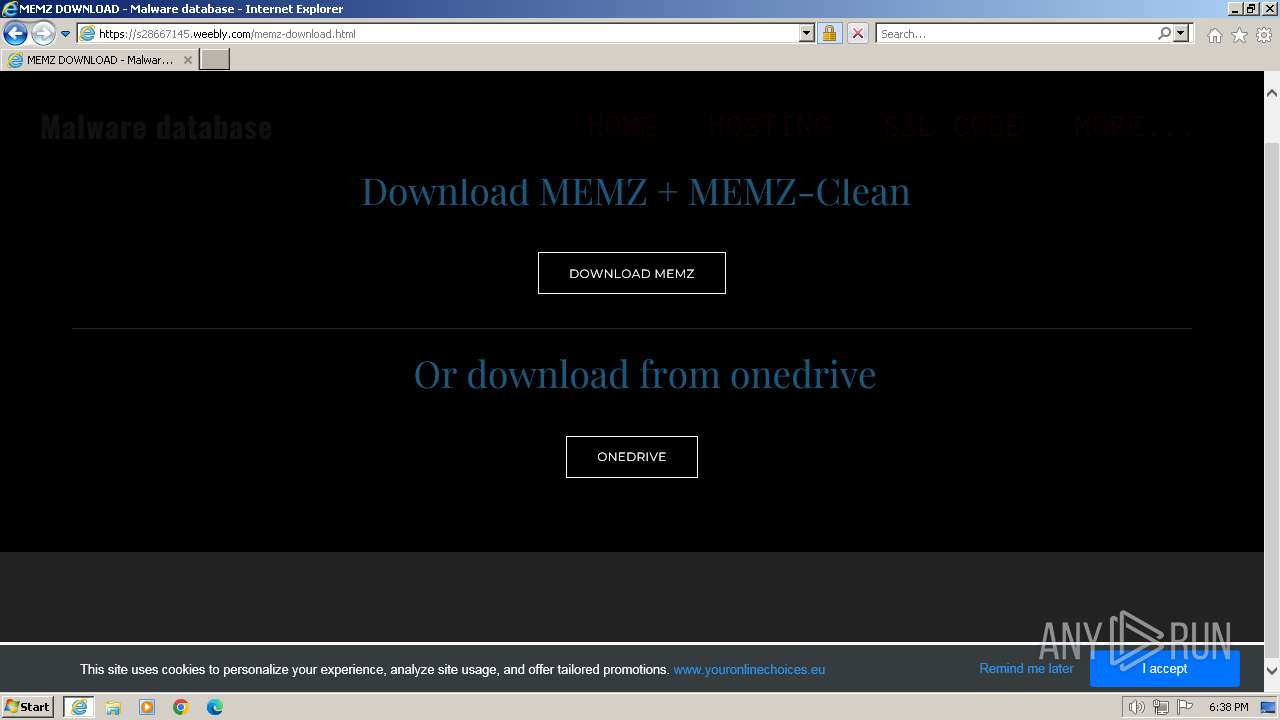1280x720 pixels.
Task: Open the www.youronlinechoices.eu link
Action: pos(749,670)
